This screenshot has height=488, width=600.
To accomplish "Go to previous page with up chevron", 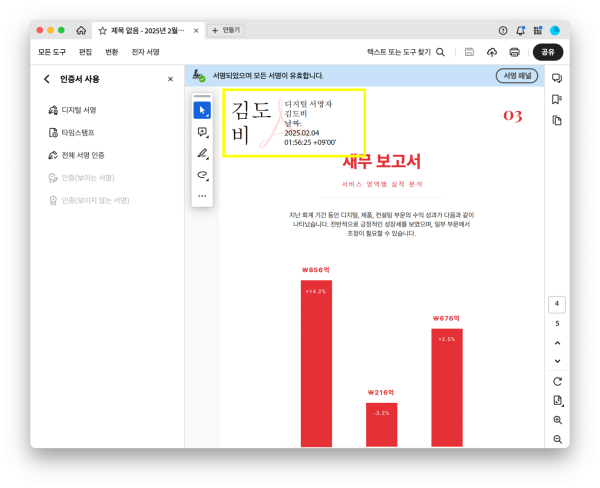I will pyautogui.click(x=557, y=343).
